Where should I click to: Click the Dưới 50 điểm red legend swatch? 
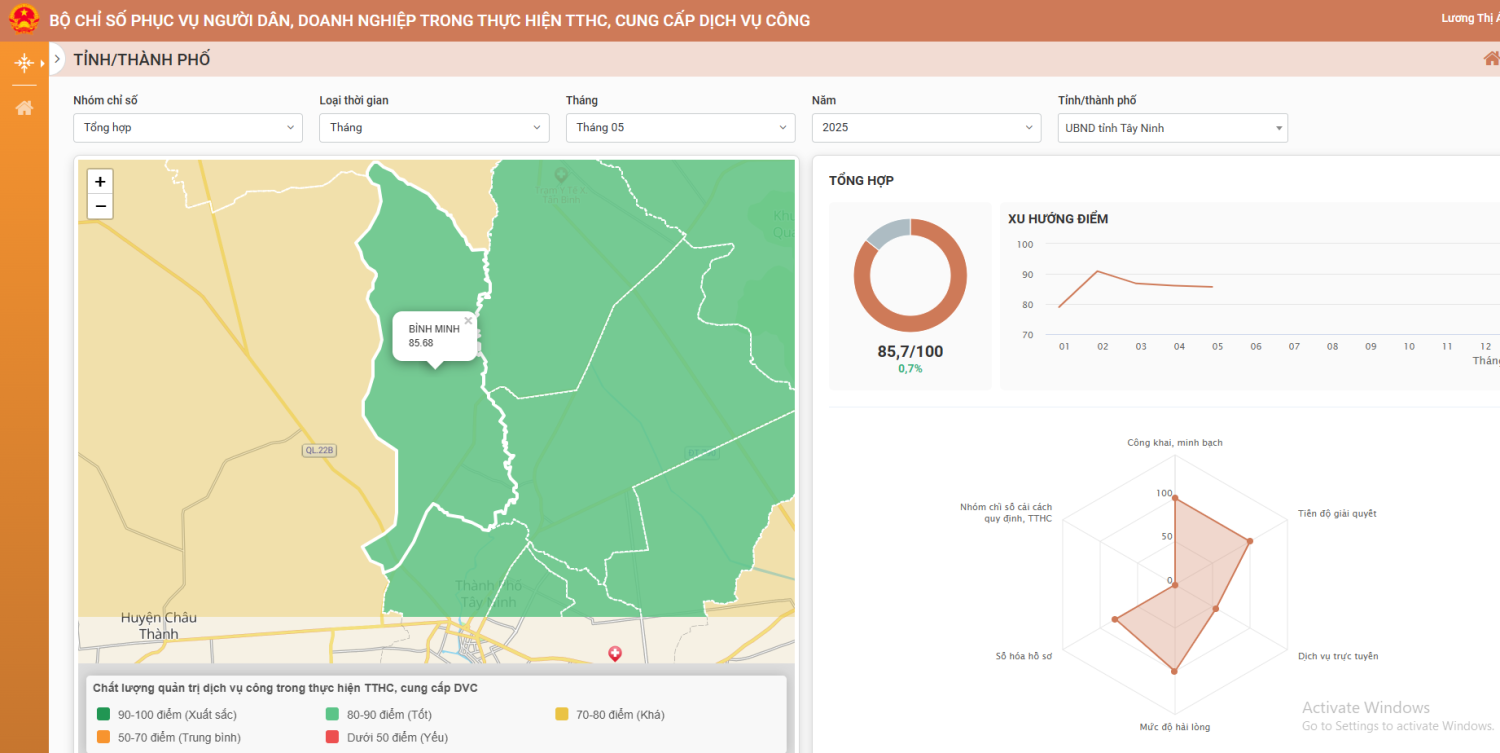click(332, 737)
